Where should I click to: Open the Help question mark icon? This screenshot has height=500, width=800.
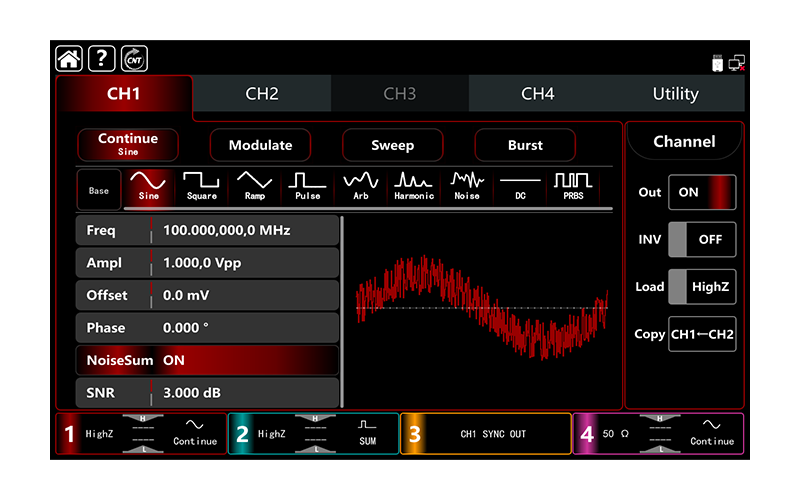coord(101,58)
